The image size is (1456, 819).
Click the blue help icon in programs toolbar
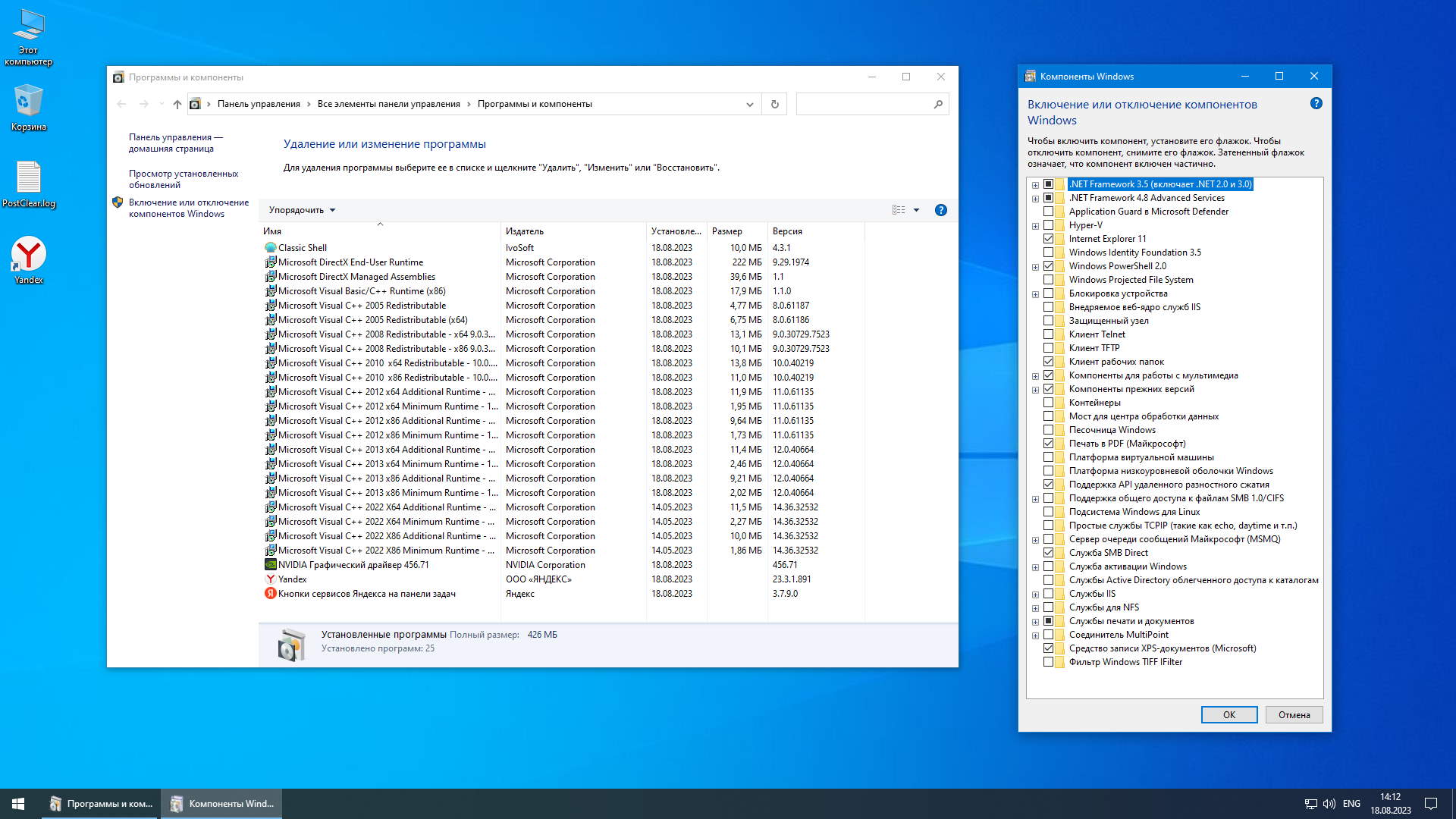(x=940, y=210)
